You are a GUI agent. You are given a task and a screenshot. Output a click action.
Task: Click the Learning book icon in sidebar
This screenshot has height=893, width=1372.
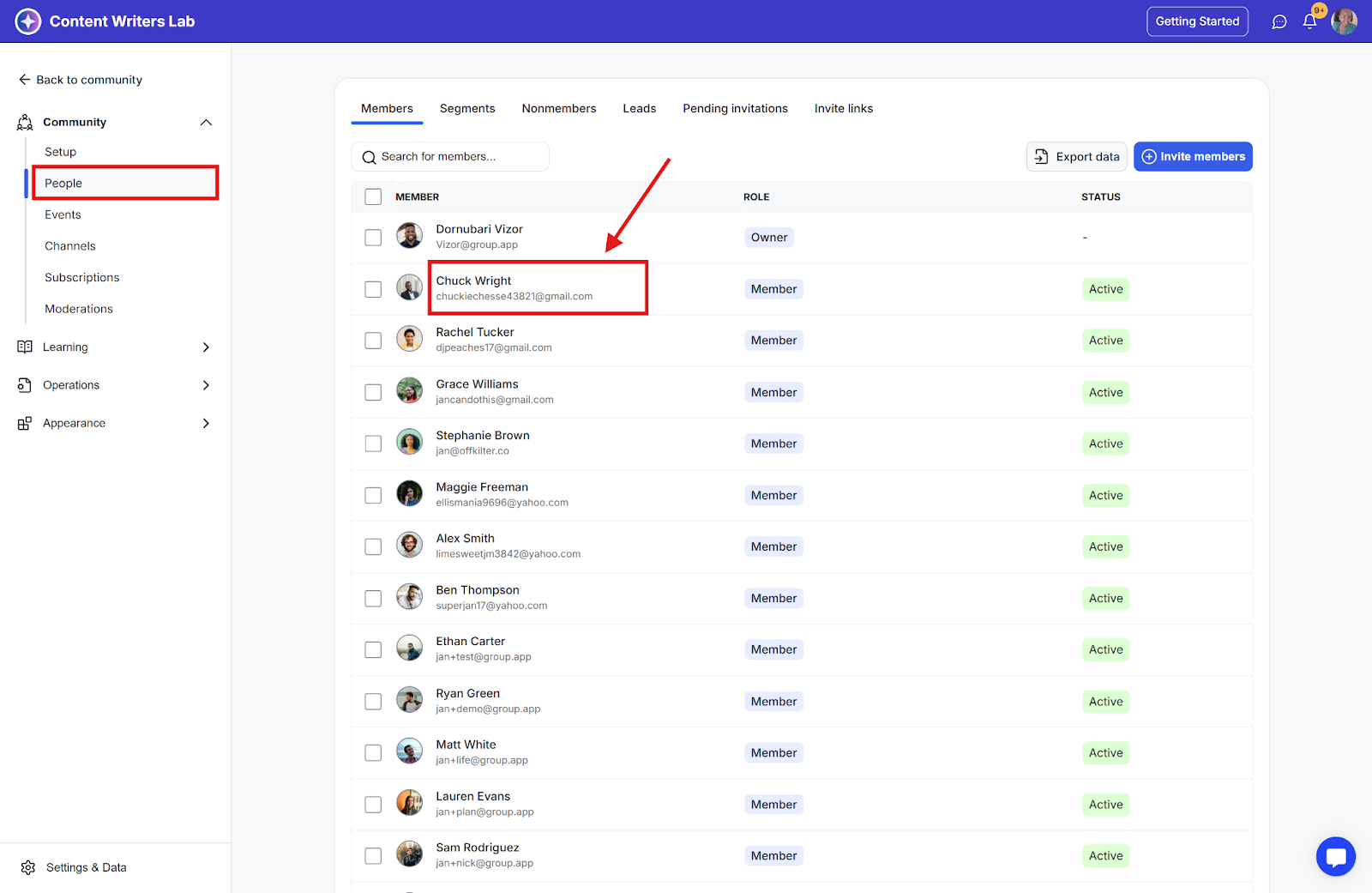pyautogui.click(x=25, y=347)
